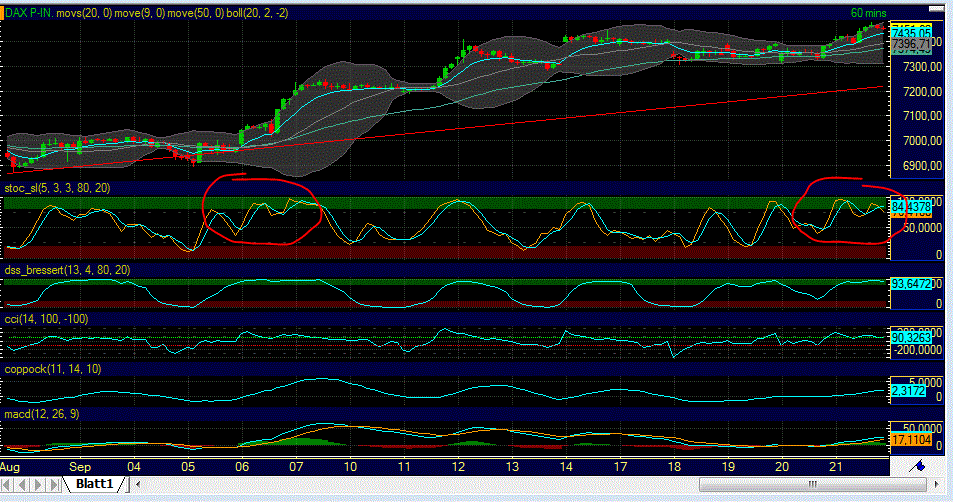Click the '05' date axis label
Screen dimensions: 953x502
(x=188, y=467)
